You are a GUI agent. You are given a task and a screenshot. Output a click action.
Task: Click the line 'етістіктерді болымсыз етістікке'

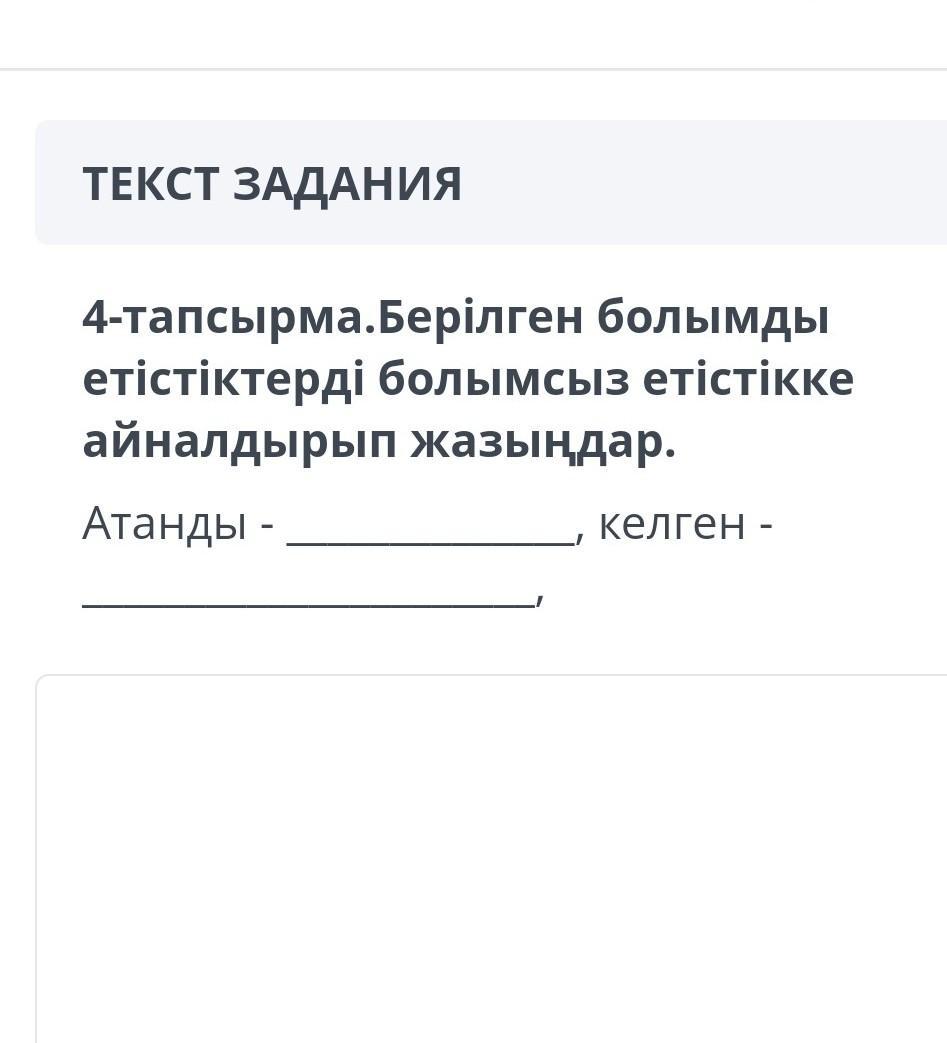click(468, 380)
